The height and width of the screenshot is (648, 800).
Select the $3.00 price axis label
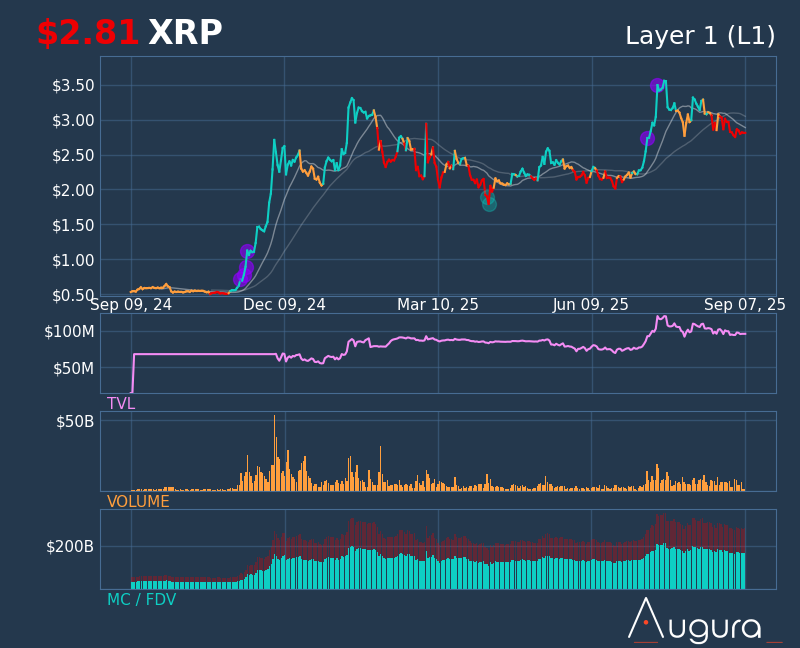[73, 120]
